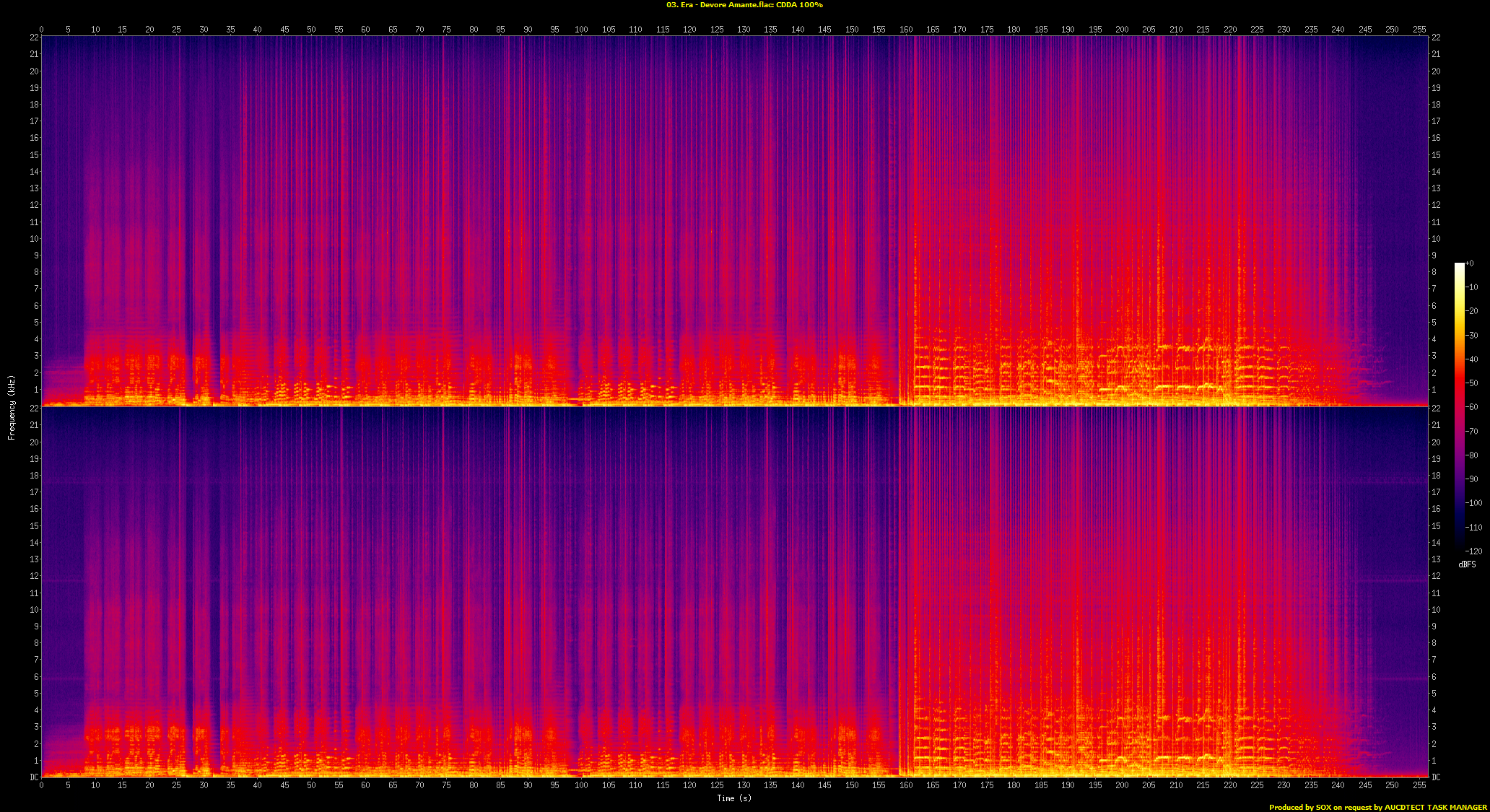The width and height of the screenshot is (1490, 812).
Task: Click the 160 second tick on top time axis
Action: coord(906,30)
